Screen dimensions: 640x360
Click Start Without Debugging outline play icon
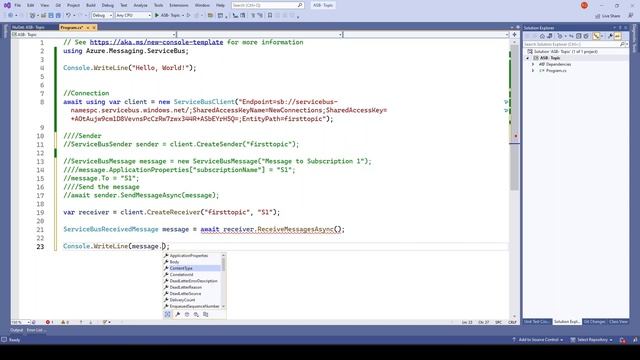point(188,15)
